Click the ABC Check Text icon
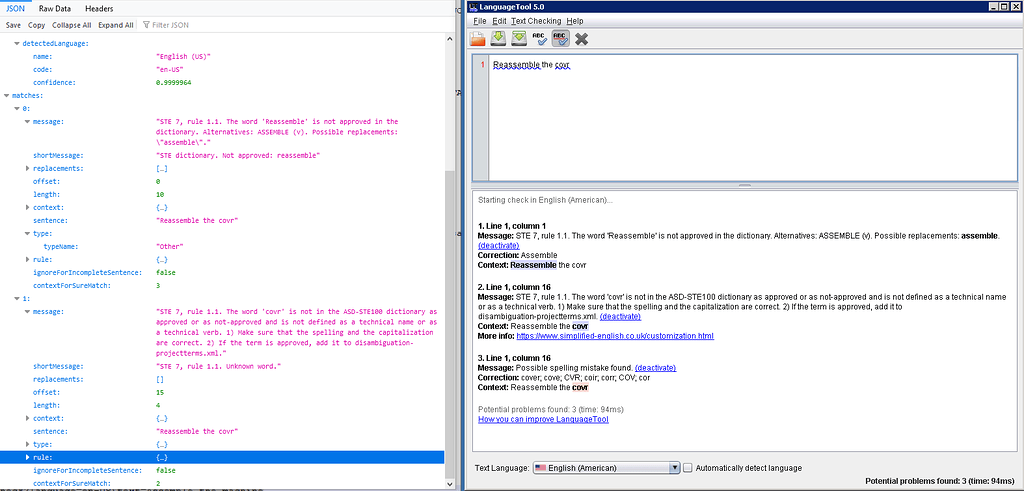The width and height of the screenshot is (1024, 491). coord(539,39)
